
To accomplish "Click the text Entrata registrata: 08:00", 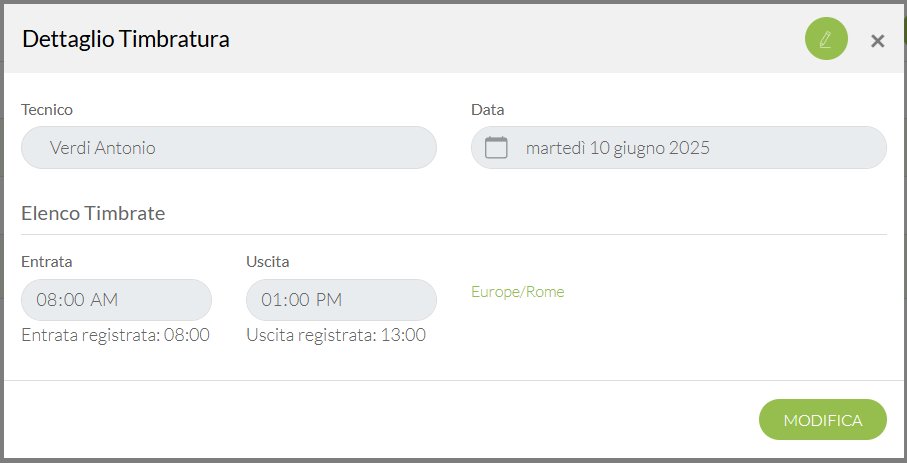I will 115,335.
